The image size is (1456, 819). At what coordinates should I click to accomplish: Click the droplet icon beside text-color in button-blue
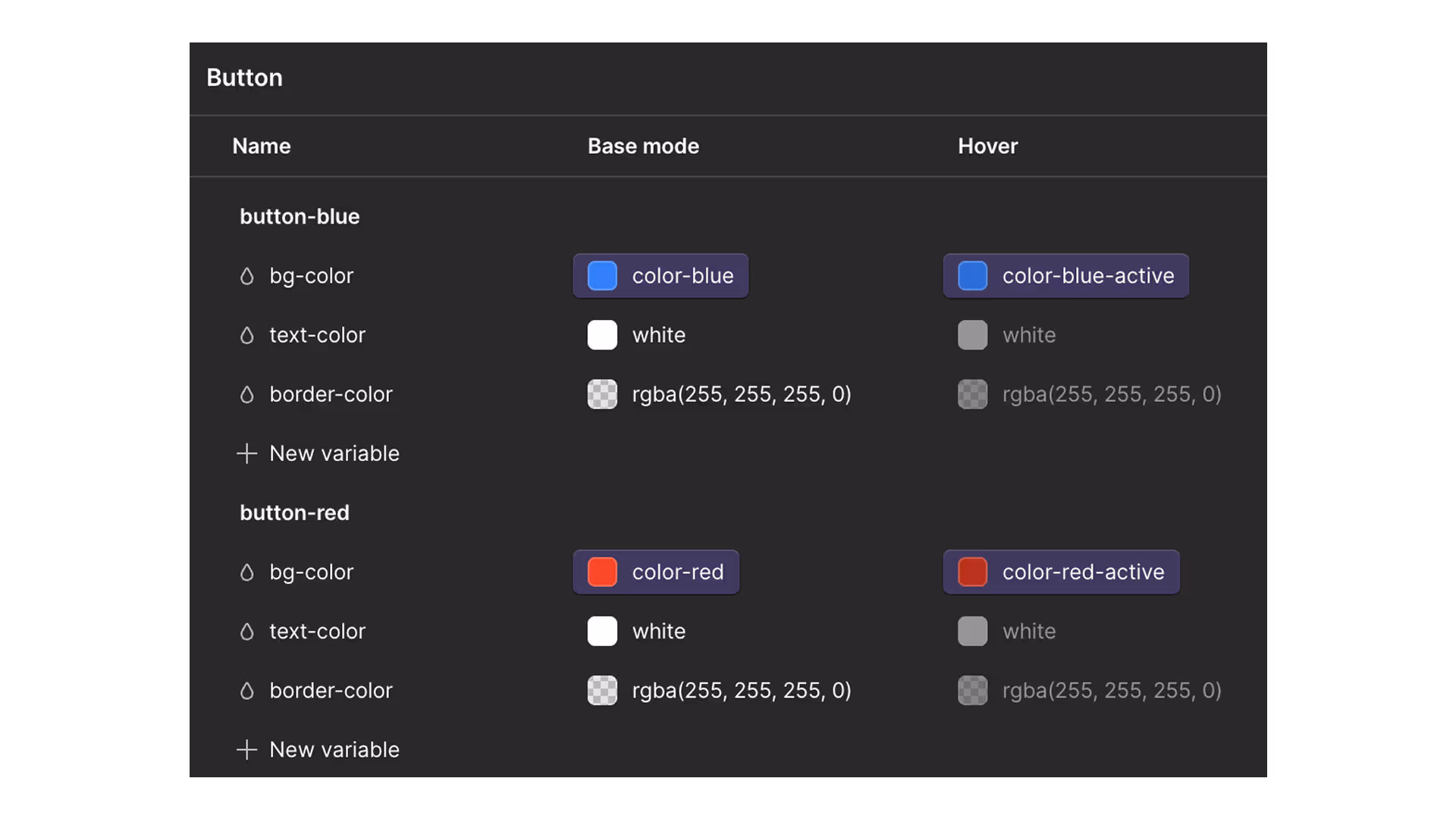tap(247, 335)
